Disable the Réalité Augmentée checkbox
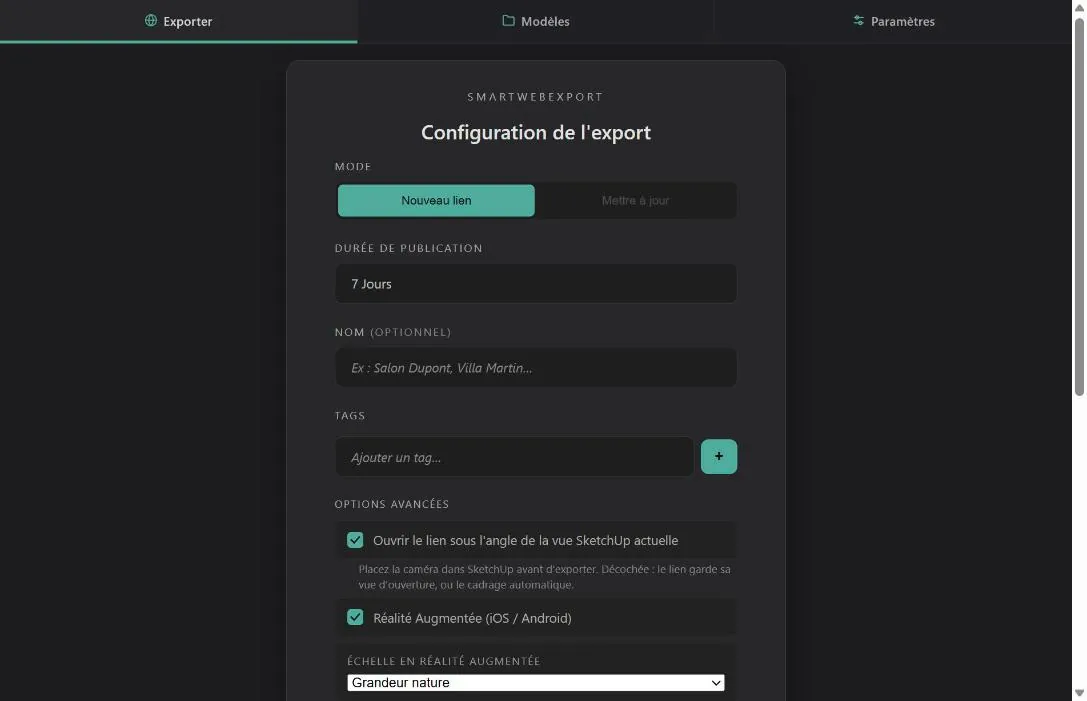This screenshot has height=701, width=1087. tap(355, 617)
